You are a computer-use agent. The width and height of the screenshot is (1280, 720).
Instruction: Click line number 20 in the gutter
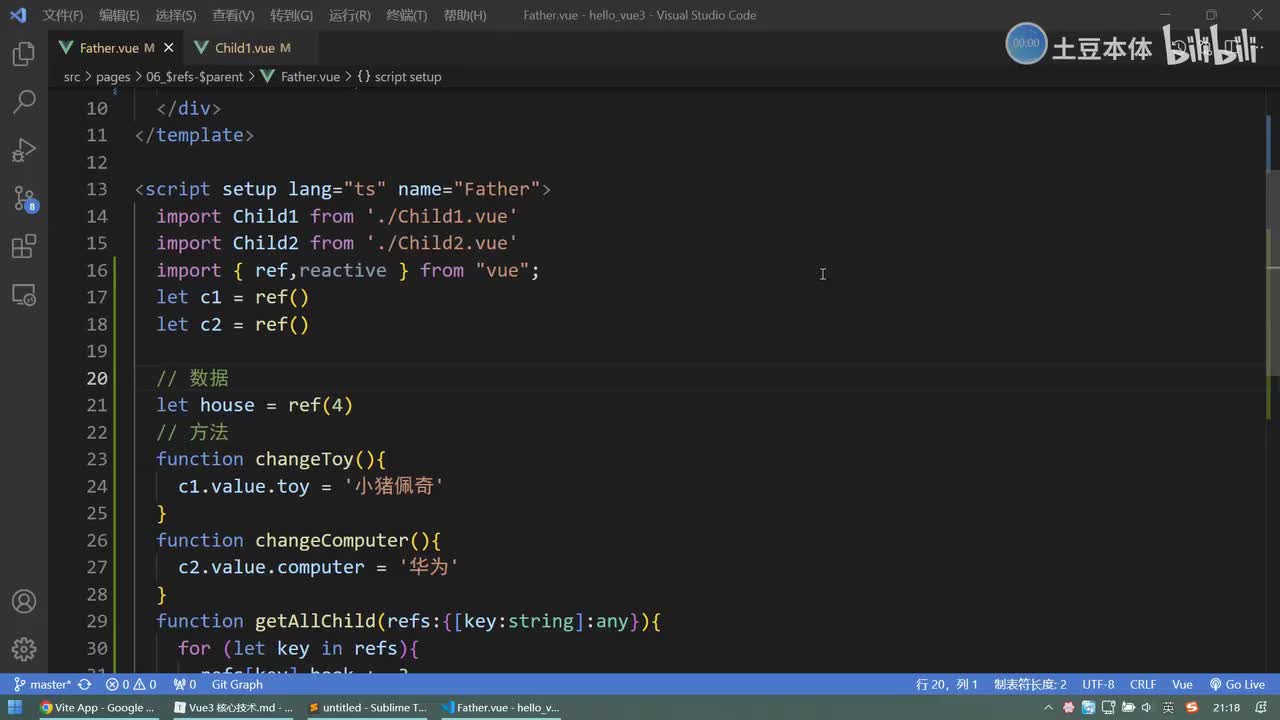(x=97, y=378)
